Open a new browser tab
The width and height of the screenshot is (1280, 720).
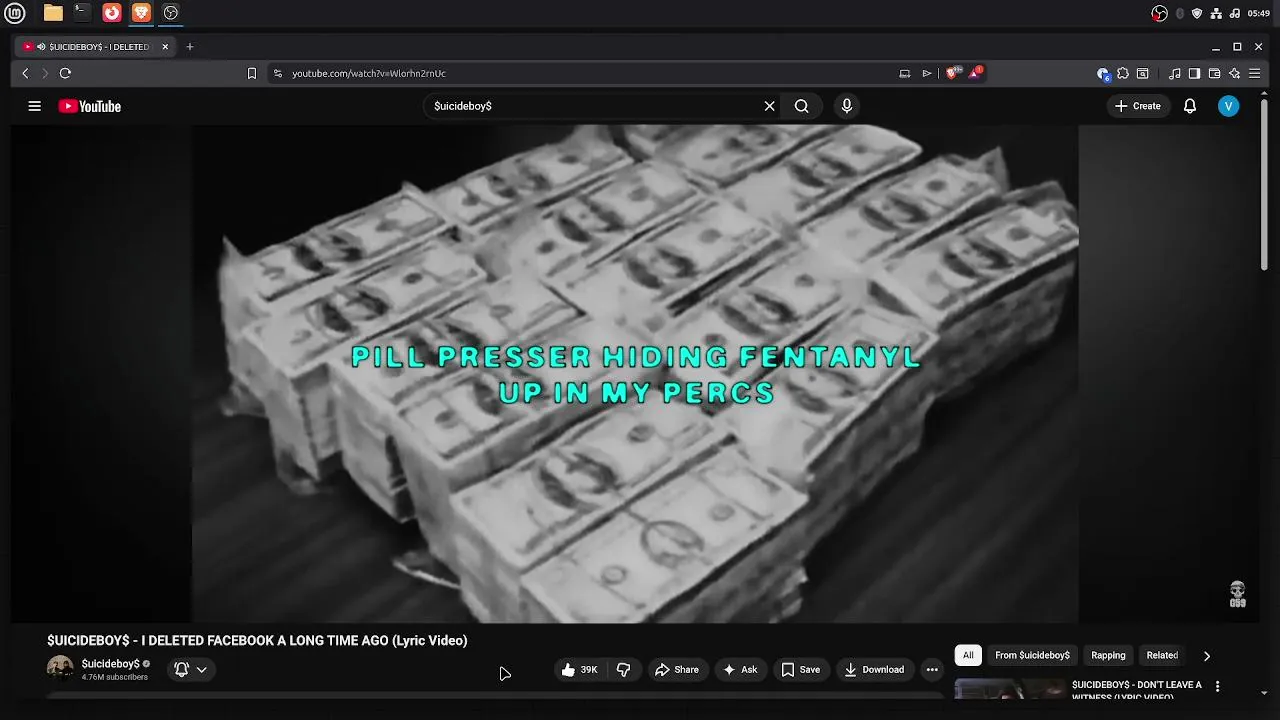(190, 46)
